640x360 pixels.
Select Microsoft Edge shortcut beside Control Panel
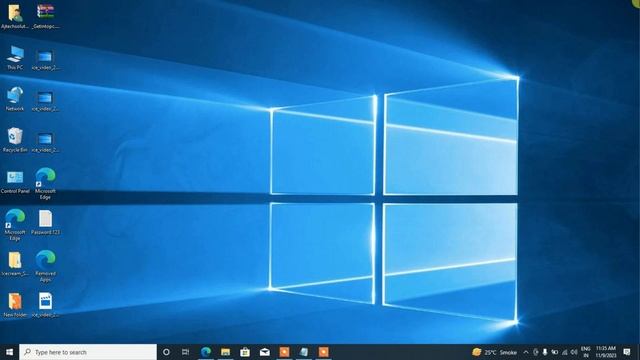[45, 184]
